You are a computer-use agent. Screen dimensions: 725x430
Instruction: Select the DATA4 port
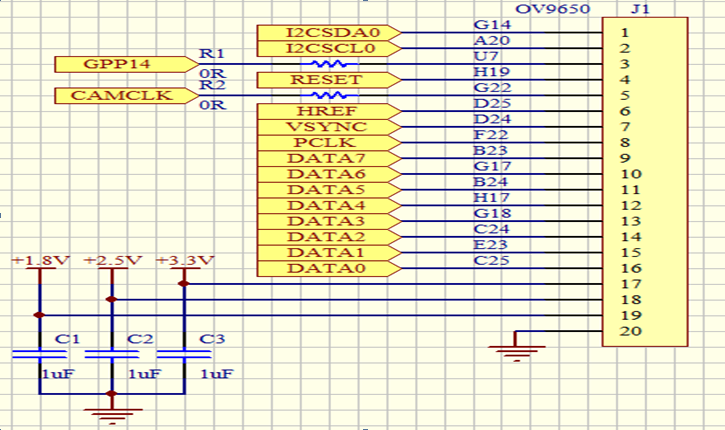pyautogui.click(x=329, y=206)
